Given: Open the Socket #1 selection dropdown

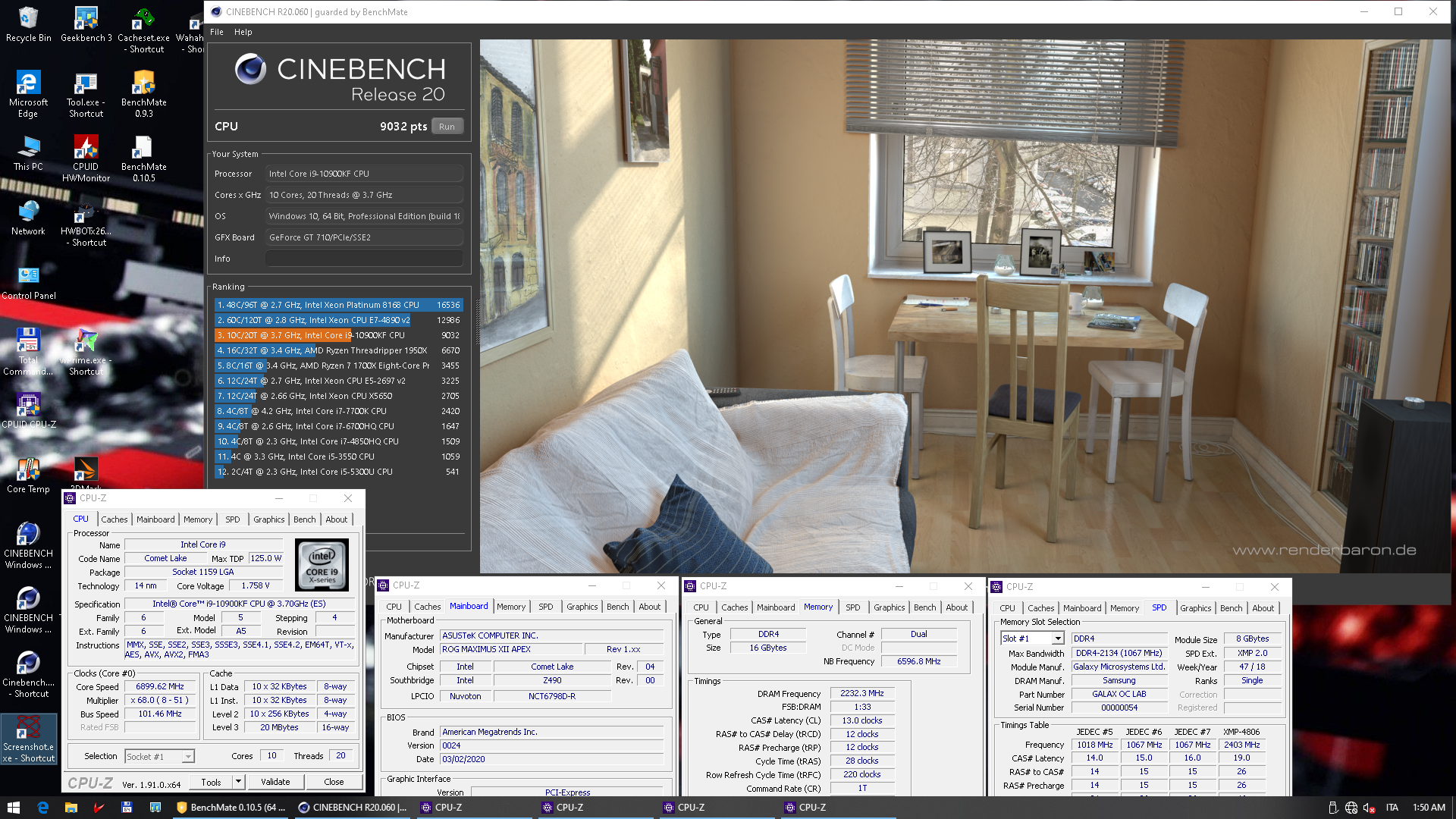Looking at the screenshot, I should click(160, 756).
